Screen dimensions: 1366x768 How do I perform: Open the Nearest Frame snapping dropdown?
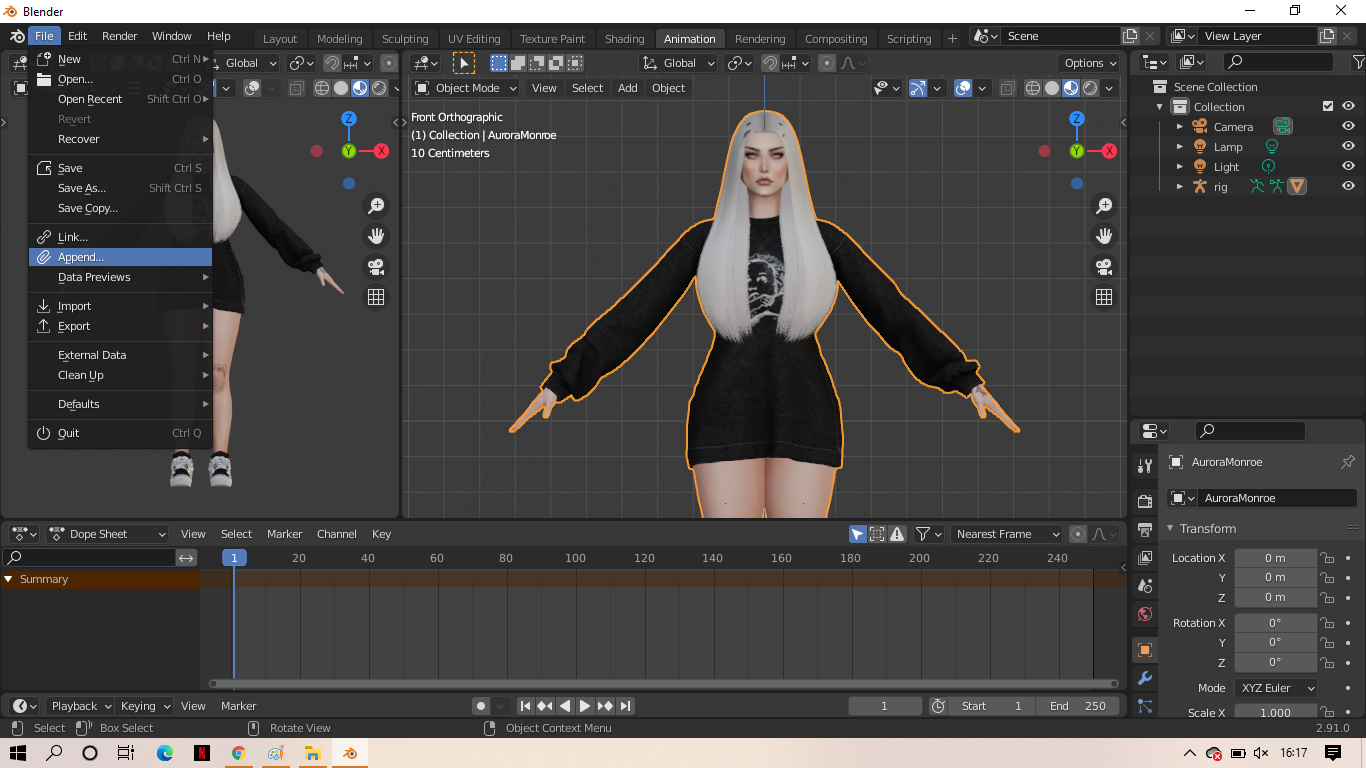1007,533
